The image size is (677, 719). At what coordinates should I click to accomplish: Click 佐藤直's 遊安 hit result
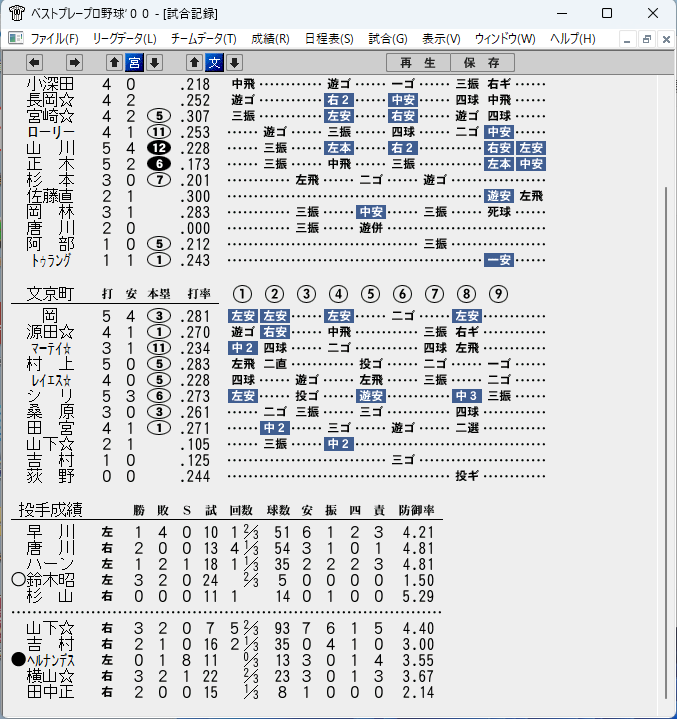coord(499,196)
